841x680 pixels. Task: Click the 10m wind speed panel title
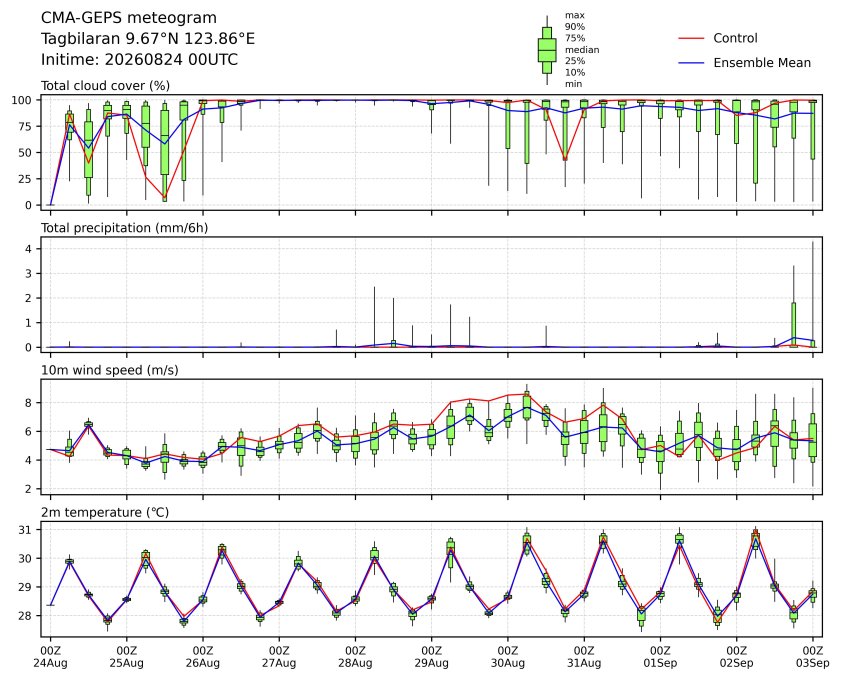(x=110, y=370)
